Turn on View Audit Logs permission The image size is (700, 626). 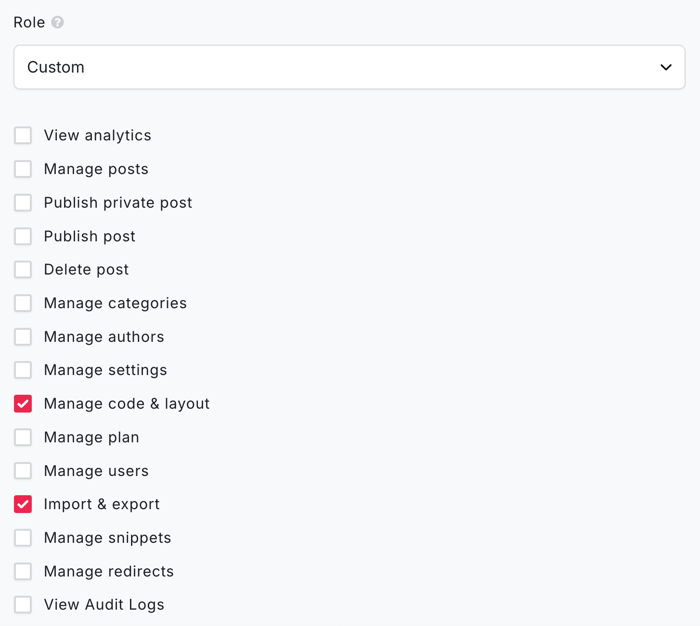coord(23,605)
